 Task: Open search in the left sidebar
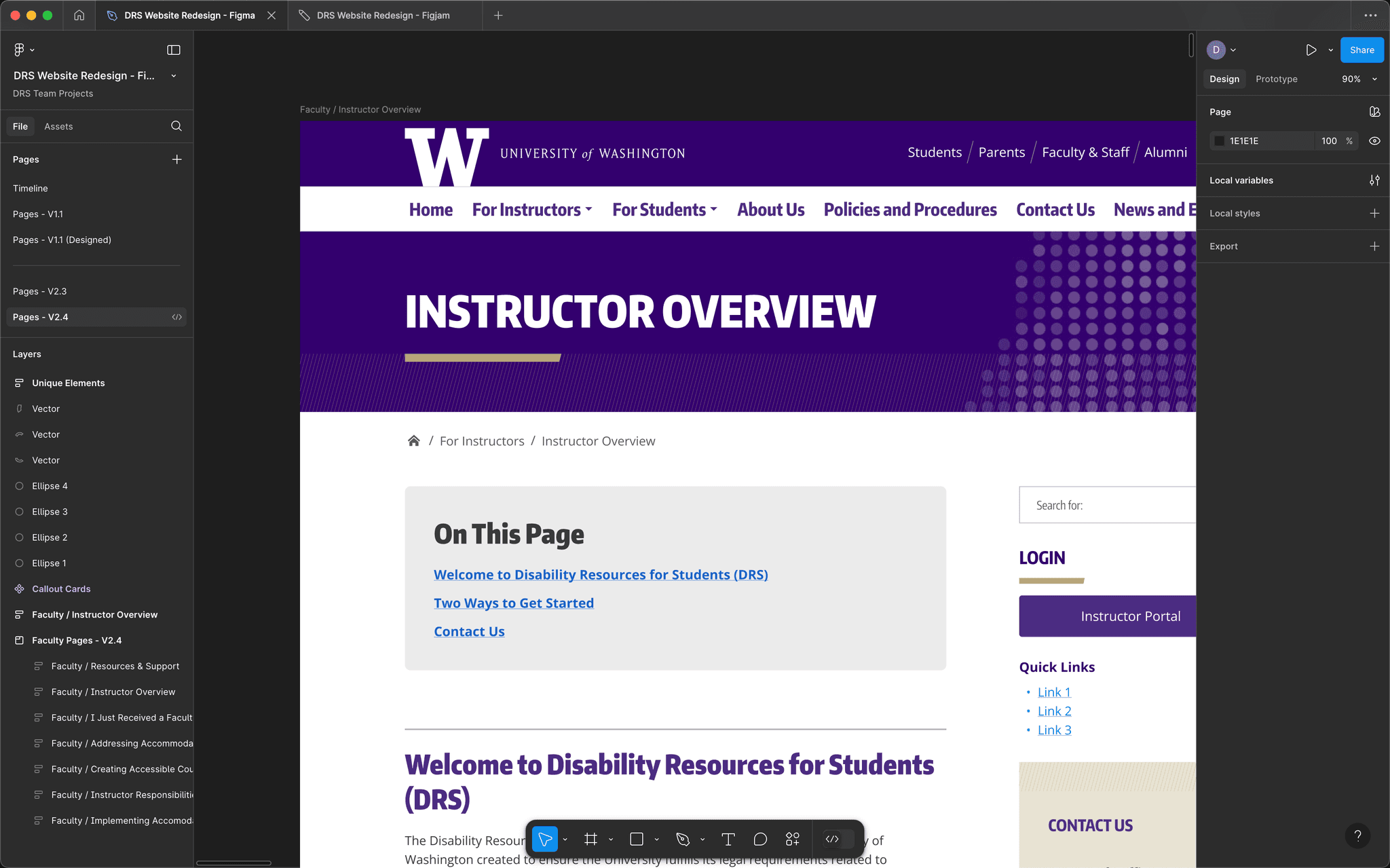coord(176,126)
